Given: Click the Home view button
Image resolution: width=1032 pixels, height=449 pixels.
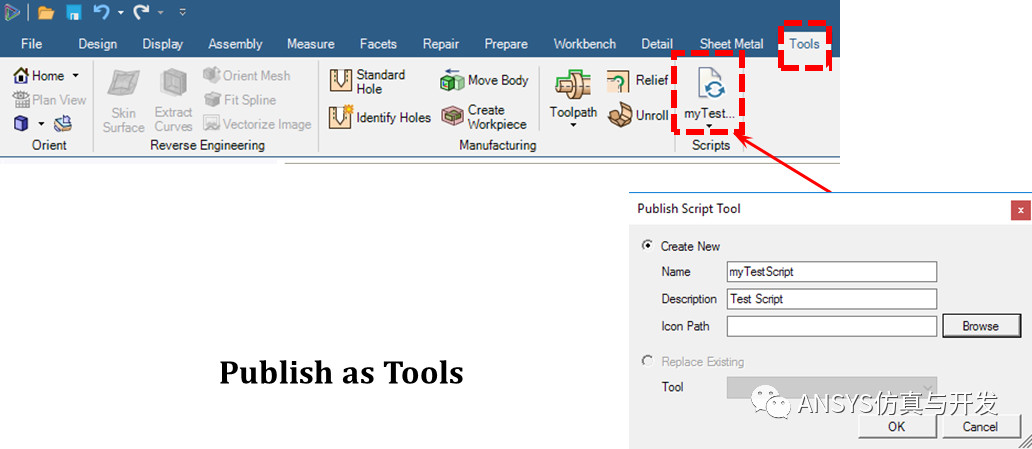Looking at the screenshot, I should click(39, 76).
